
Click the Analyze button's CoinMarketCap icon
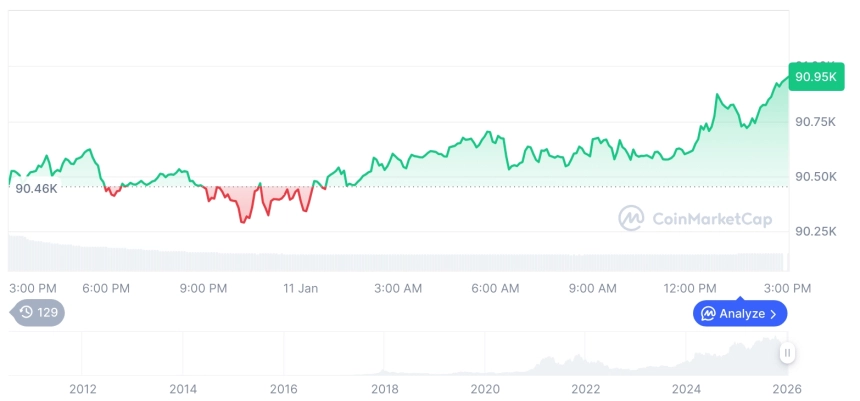708,314
